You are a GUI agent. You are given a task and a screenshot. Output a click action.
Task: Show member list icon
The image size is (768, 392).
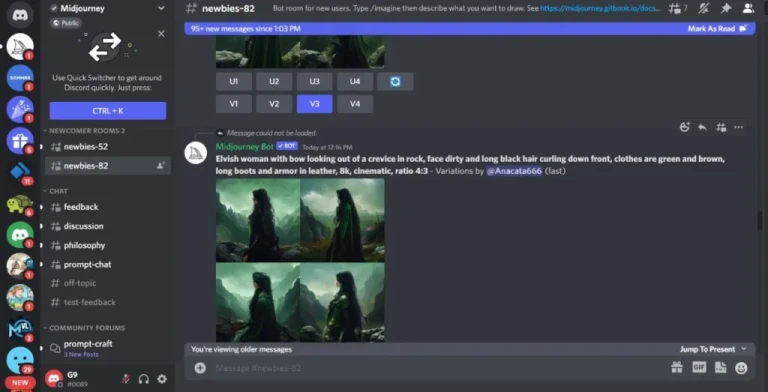pyautogui.click(x=748, y=8)
